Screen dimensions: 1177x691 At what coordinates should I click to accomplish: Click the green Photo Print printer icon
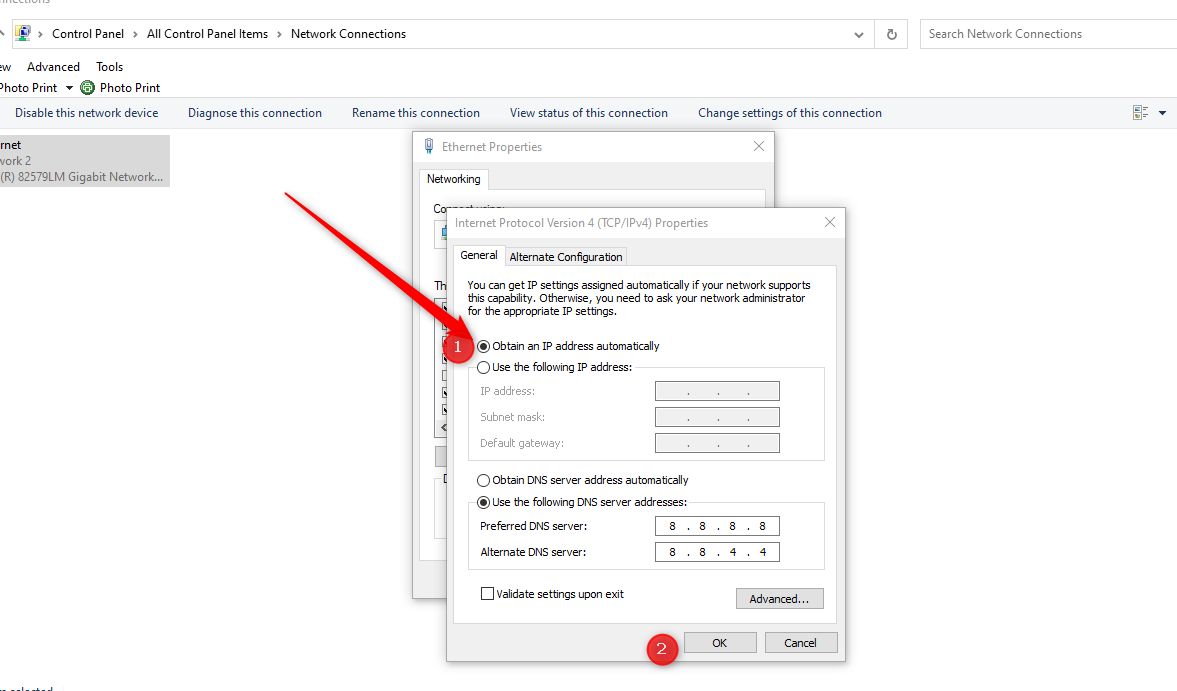87,88
